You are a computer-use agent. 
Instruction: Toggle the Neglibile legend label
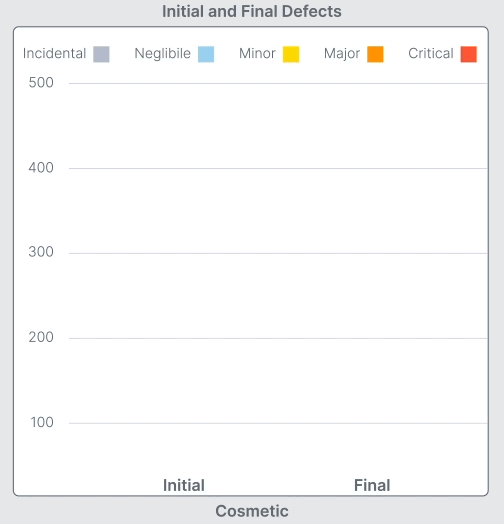click(x=162, y=53)
